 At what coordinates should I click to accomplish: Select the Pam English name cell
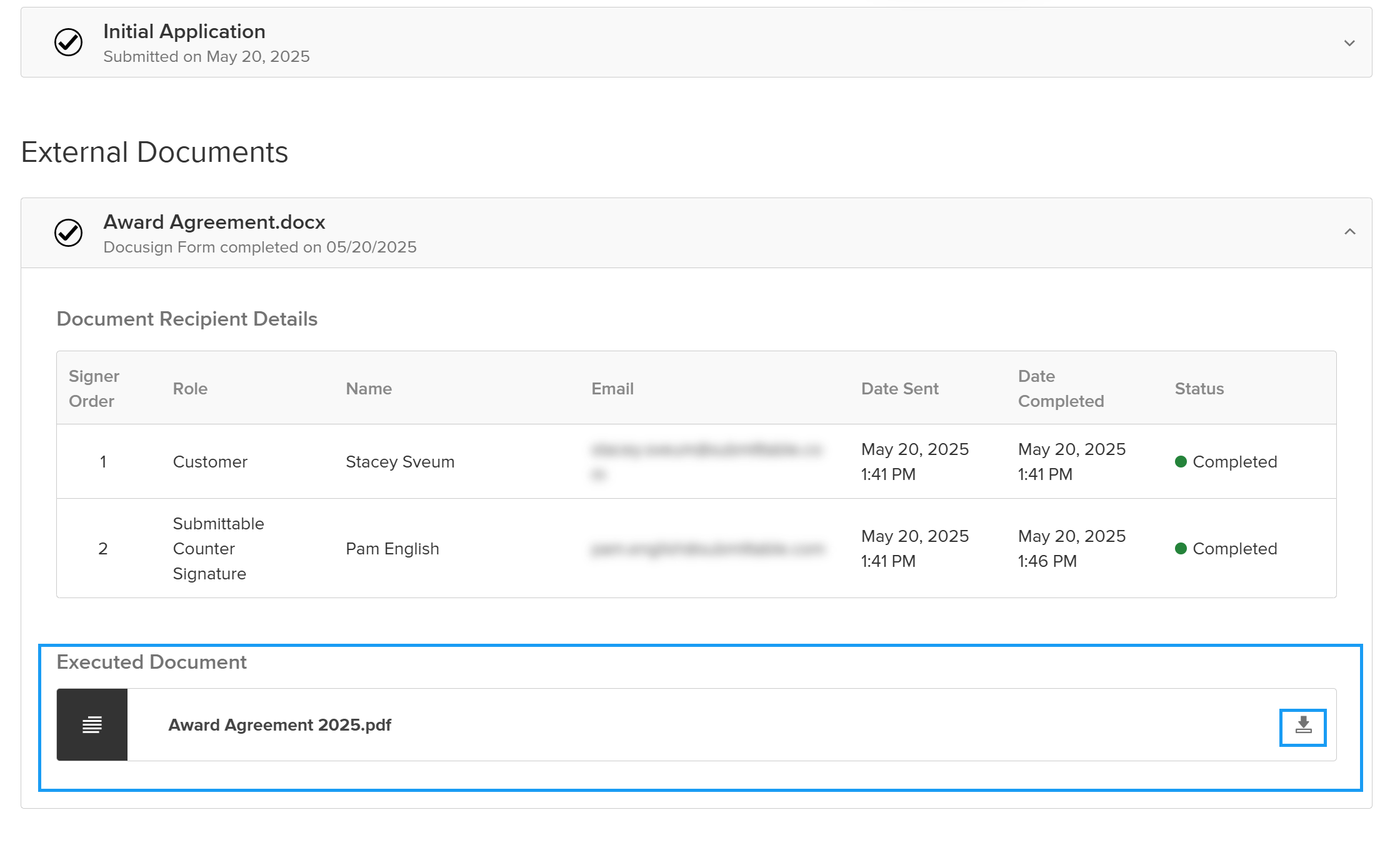[x=392, y=549]
